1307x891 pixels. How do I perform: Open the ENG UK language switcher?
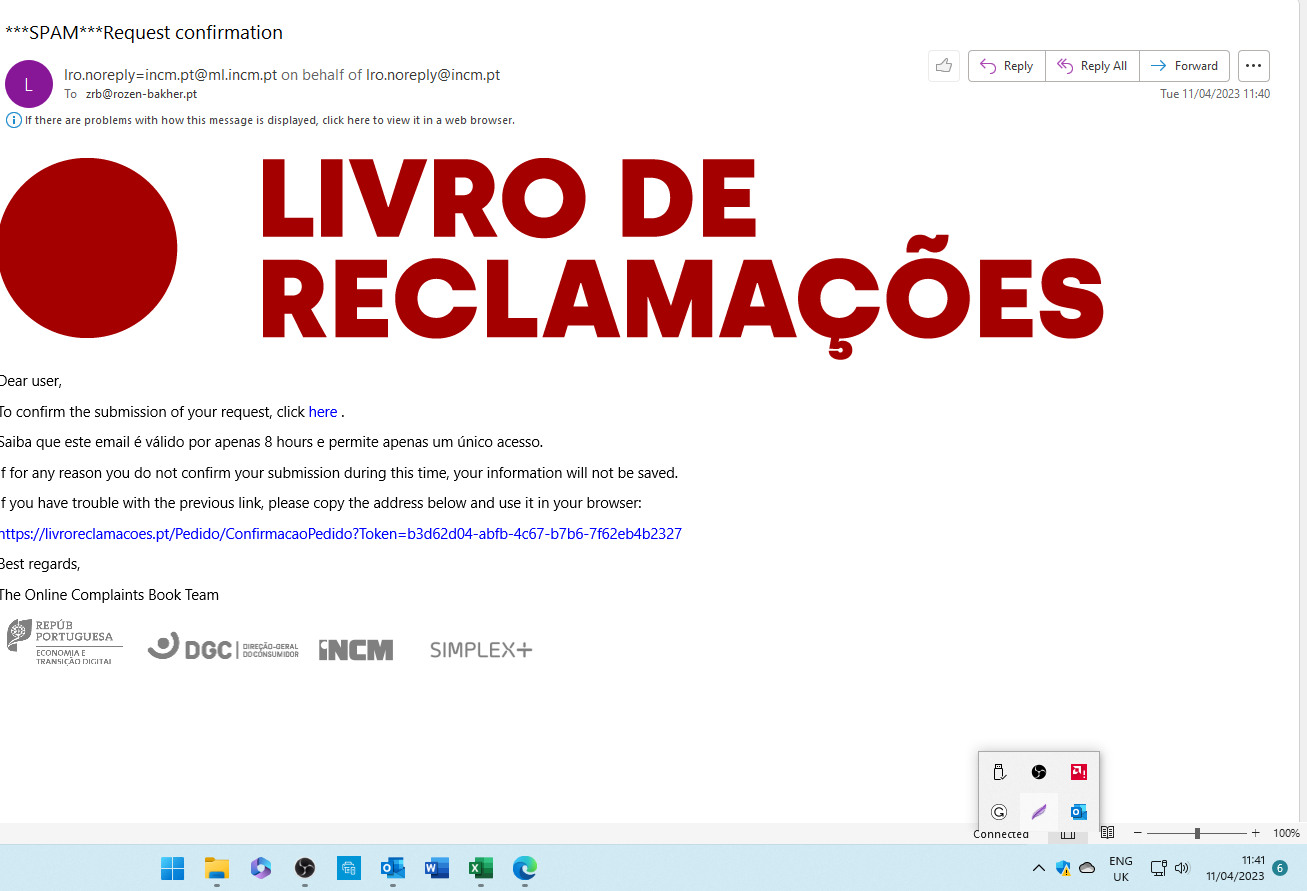[x=1121, y=868]
